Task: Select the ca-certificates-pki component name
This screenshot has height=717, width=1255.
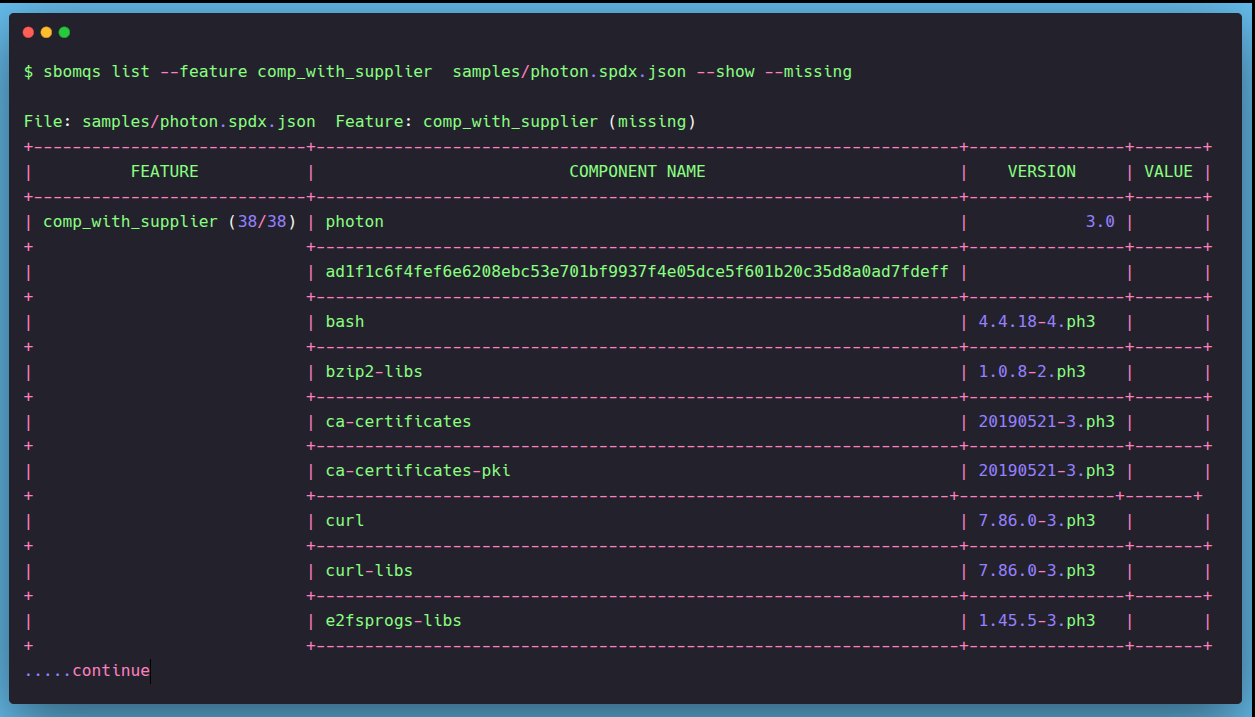Action: pos(418,471)
